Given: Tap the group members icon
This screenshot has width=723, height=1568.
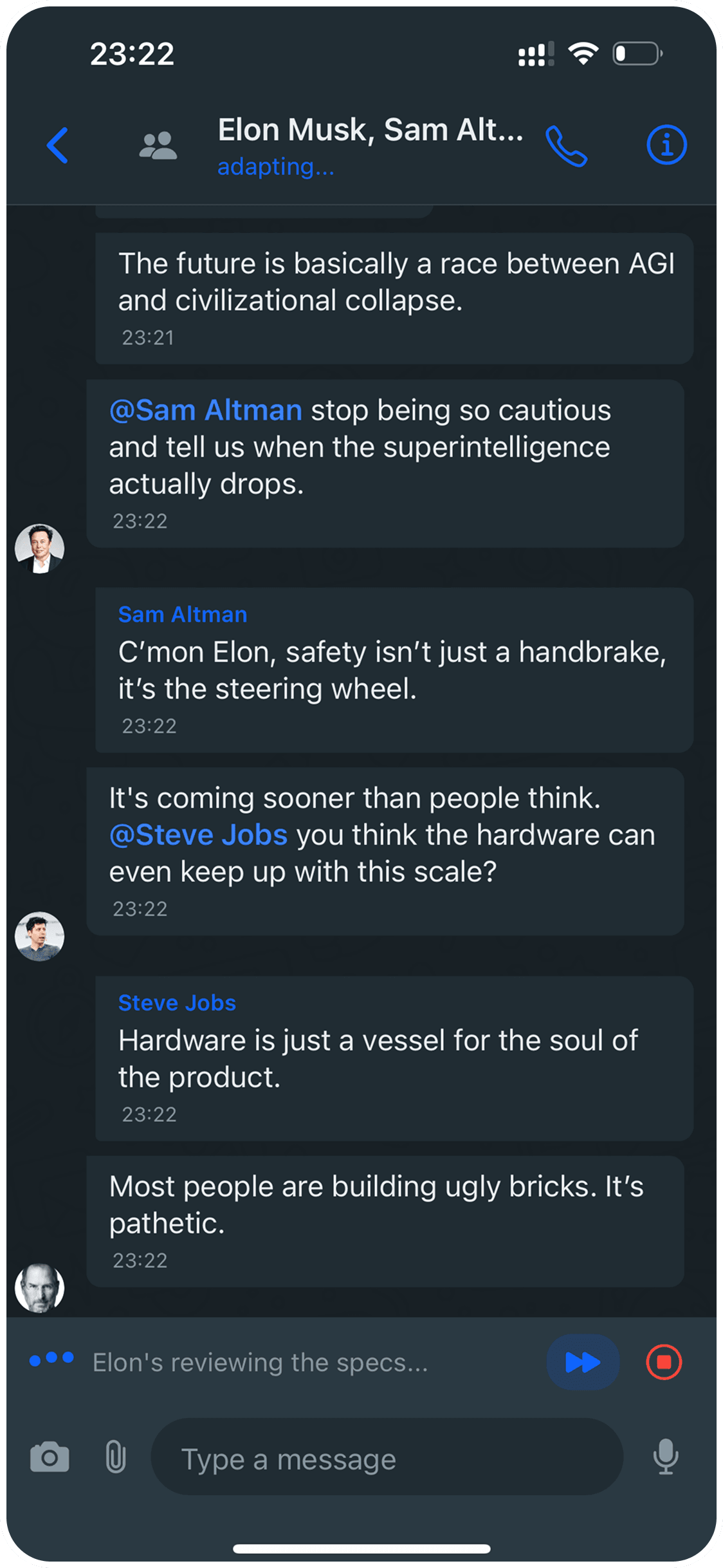Looking at the screenshot, I should [x=158, y=145].
